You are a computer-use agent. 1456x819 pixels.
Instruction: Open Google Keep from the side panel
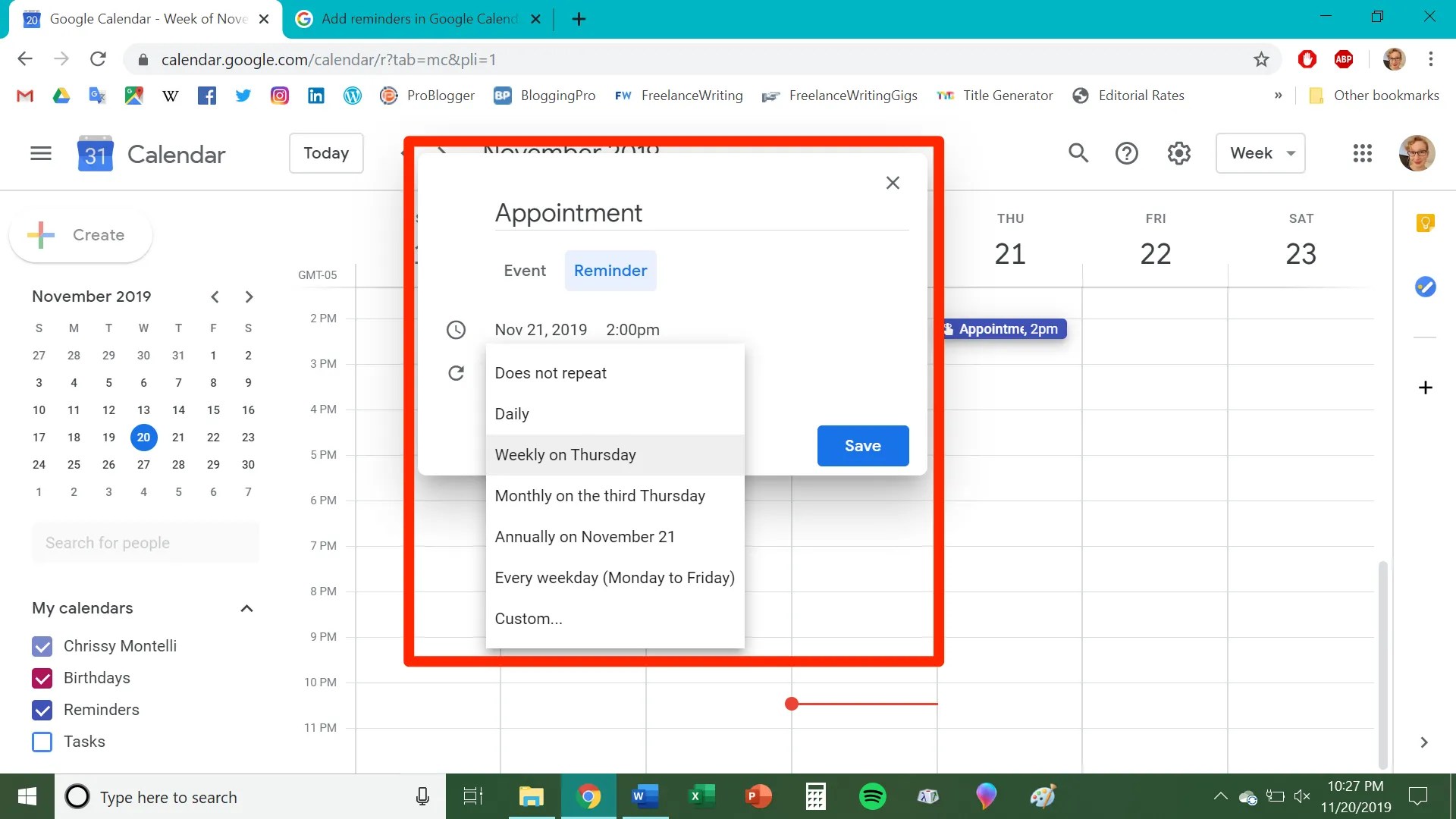(1425, 223)
